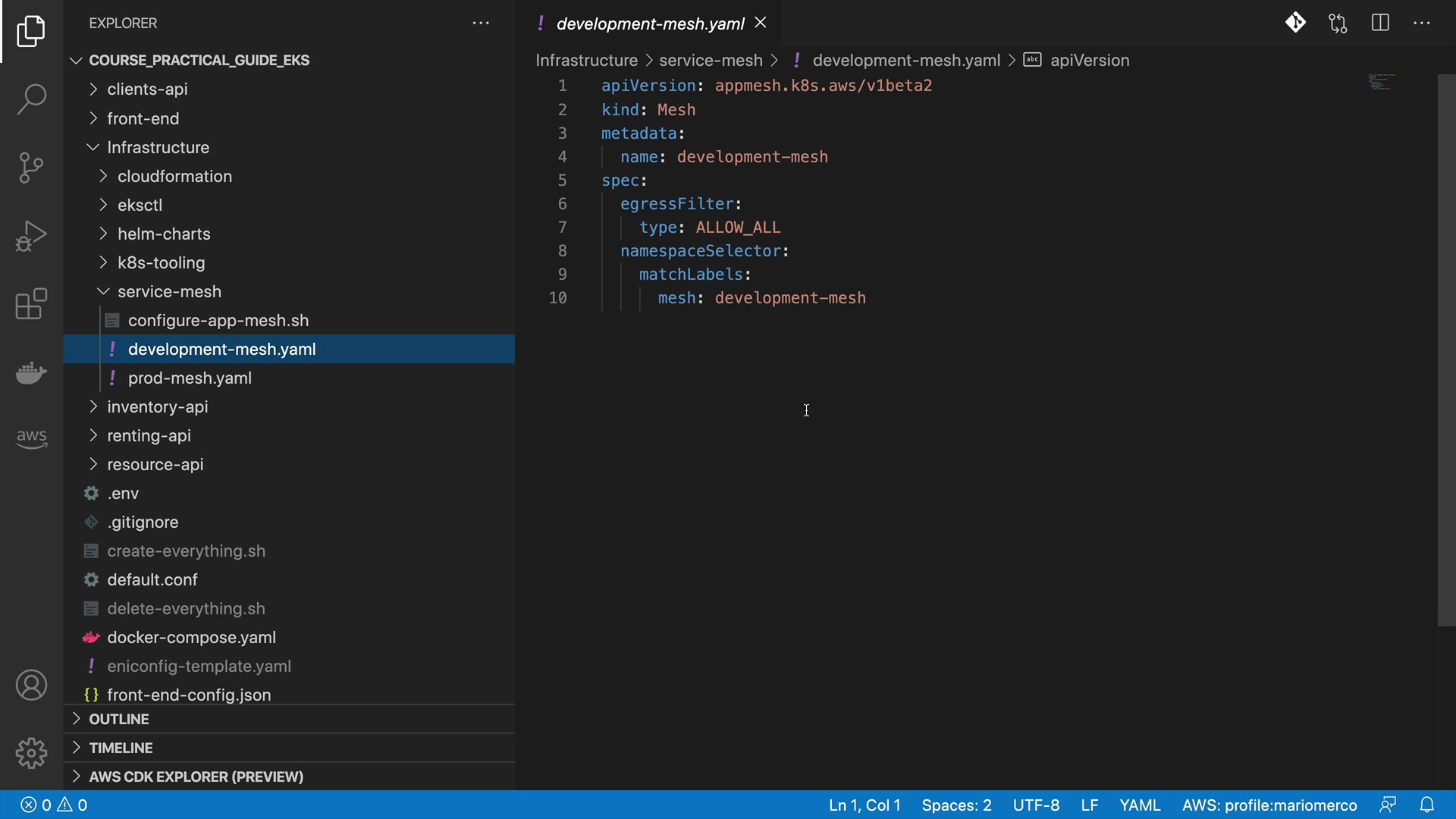Open Explorer views and more actions menu
Image resolution: width=1456 pixels, height=819 pixels.
tap(481, 24)
